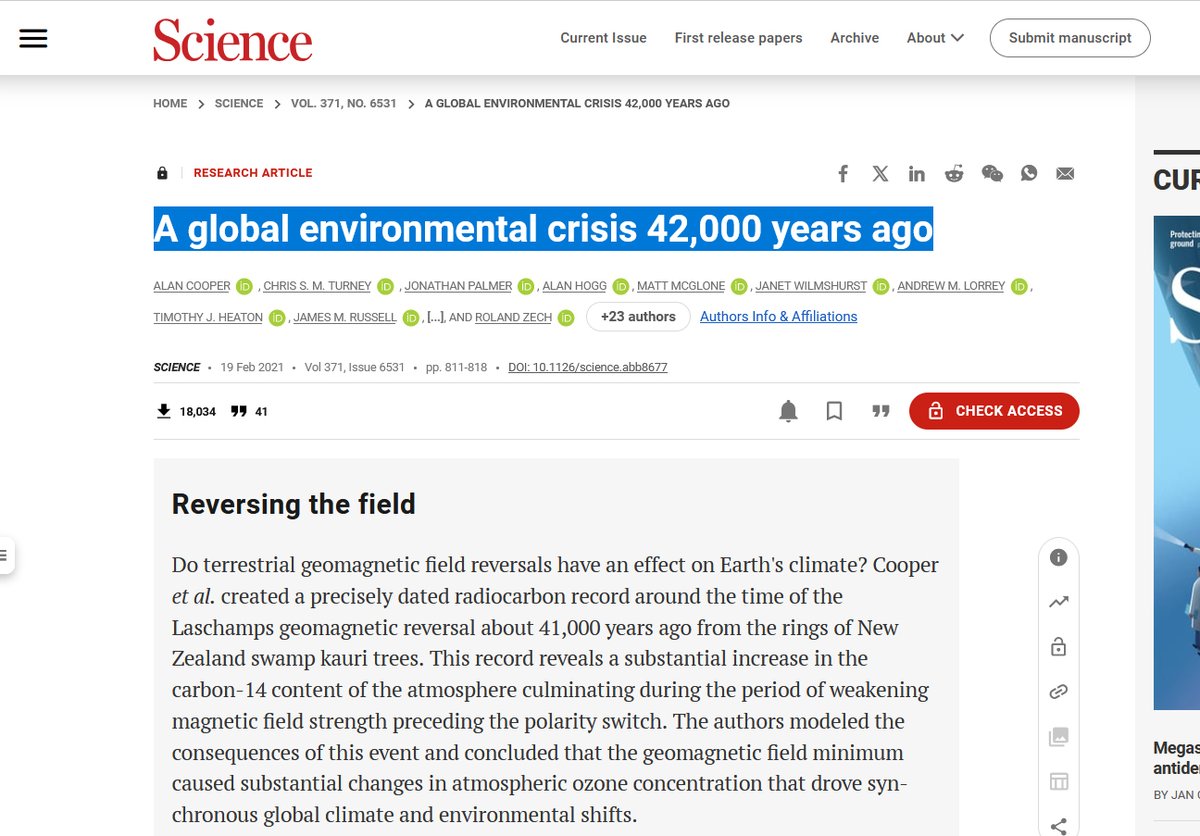
Task: Share article on Reddit
Action: 954,174
